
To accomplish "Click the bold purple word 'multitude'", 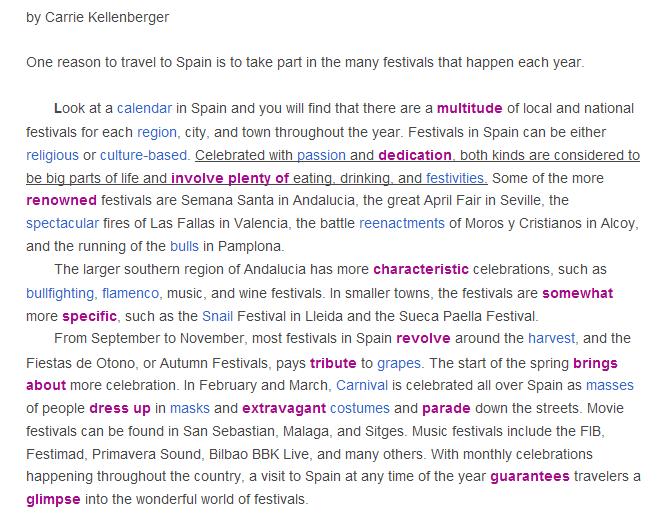I will 470,108.
